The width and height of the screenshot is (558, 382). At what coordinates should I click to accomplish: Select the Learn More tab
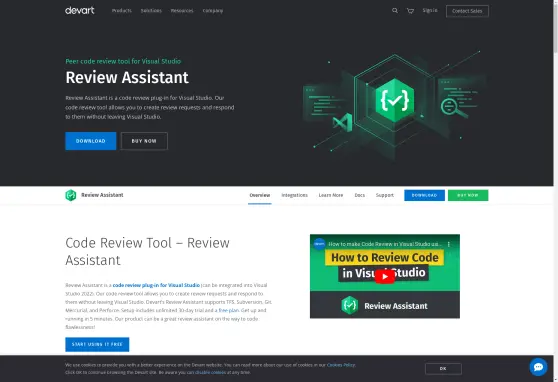coord(331,195)
